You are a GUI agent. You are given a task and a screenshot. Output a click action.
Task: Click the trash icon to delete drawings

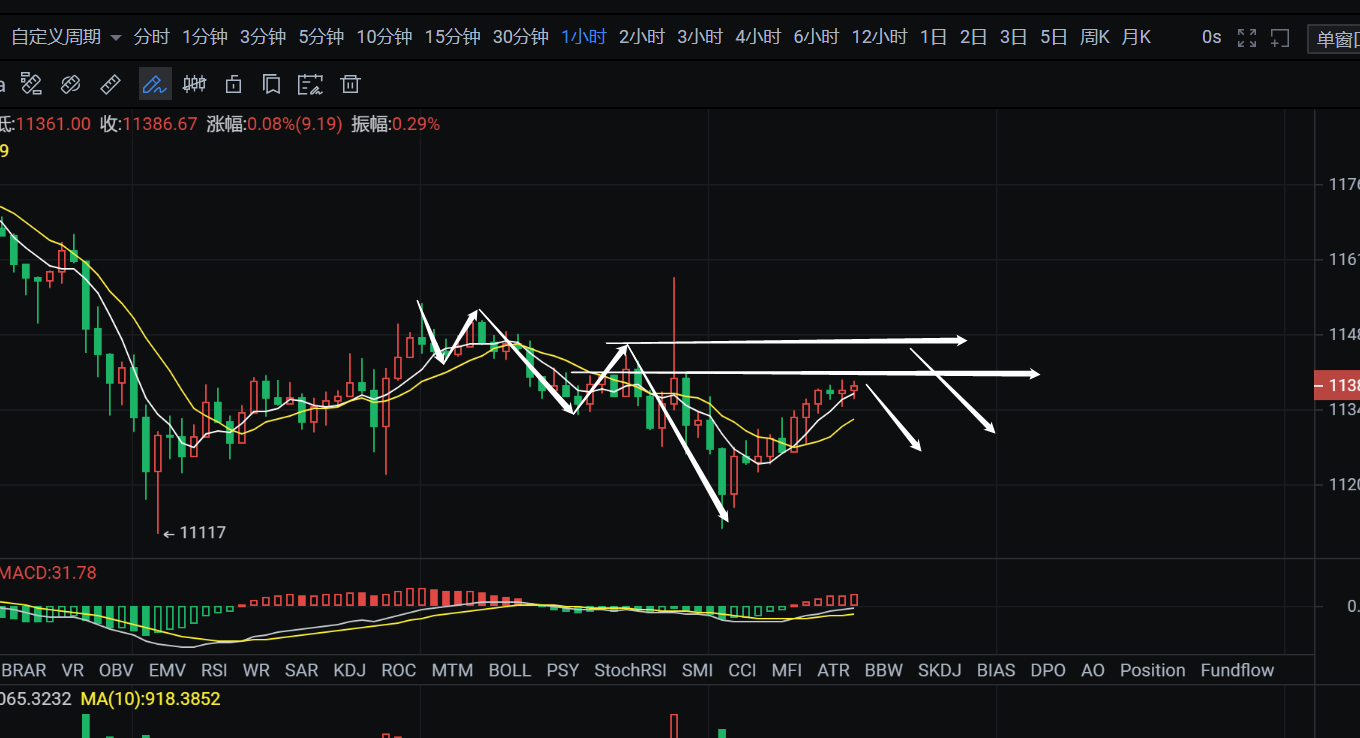(350, 84)
